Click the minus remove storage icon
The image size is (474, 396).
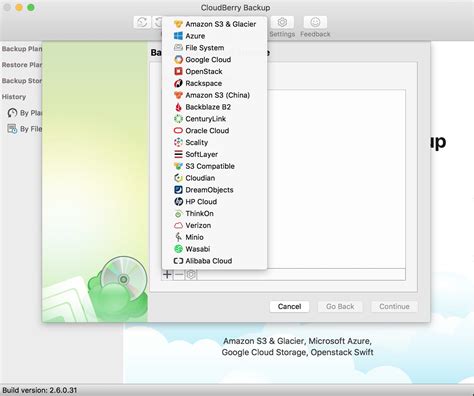pyautogui.click(x=179, y=274)
